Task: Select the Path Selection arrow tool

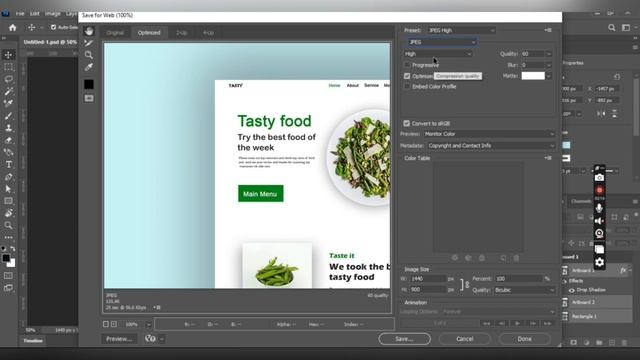Action: tap(8, 189)
